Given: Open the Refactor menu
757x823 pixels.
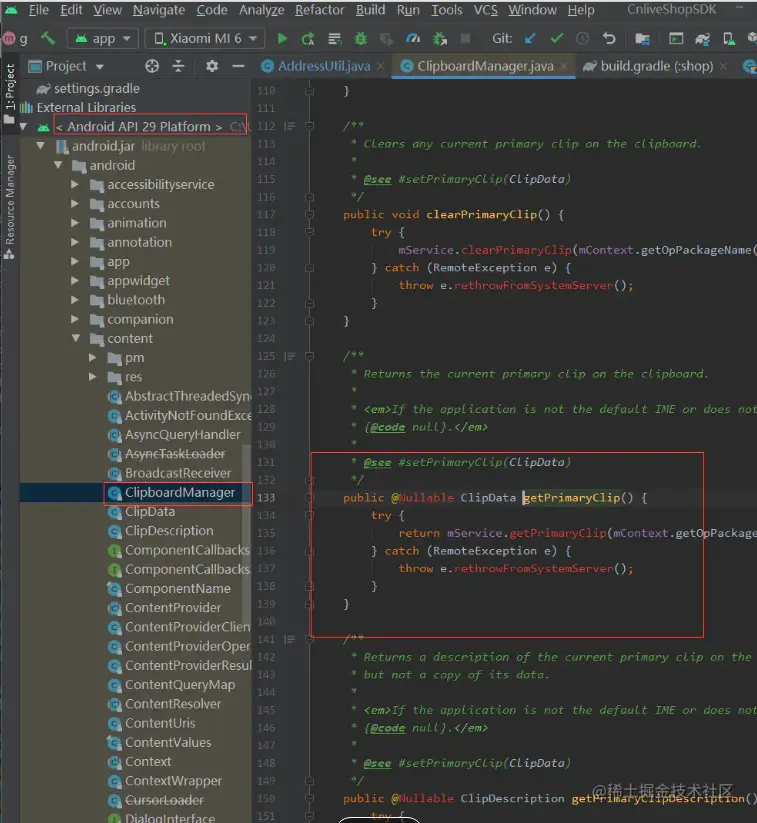Looking at the screenshot, I should click(319, 9).
